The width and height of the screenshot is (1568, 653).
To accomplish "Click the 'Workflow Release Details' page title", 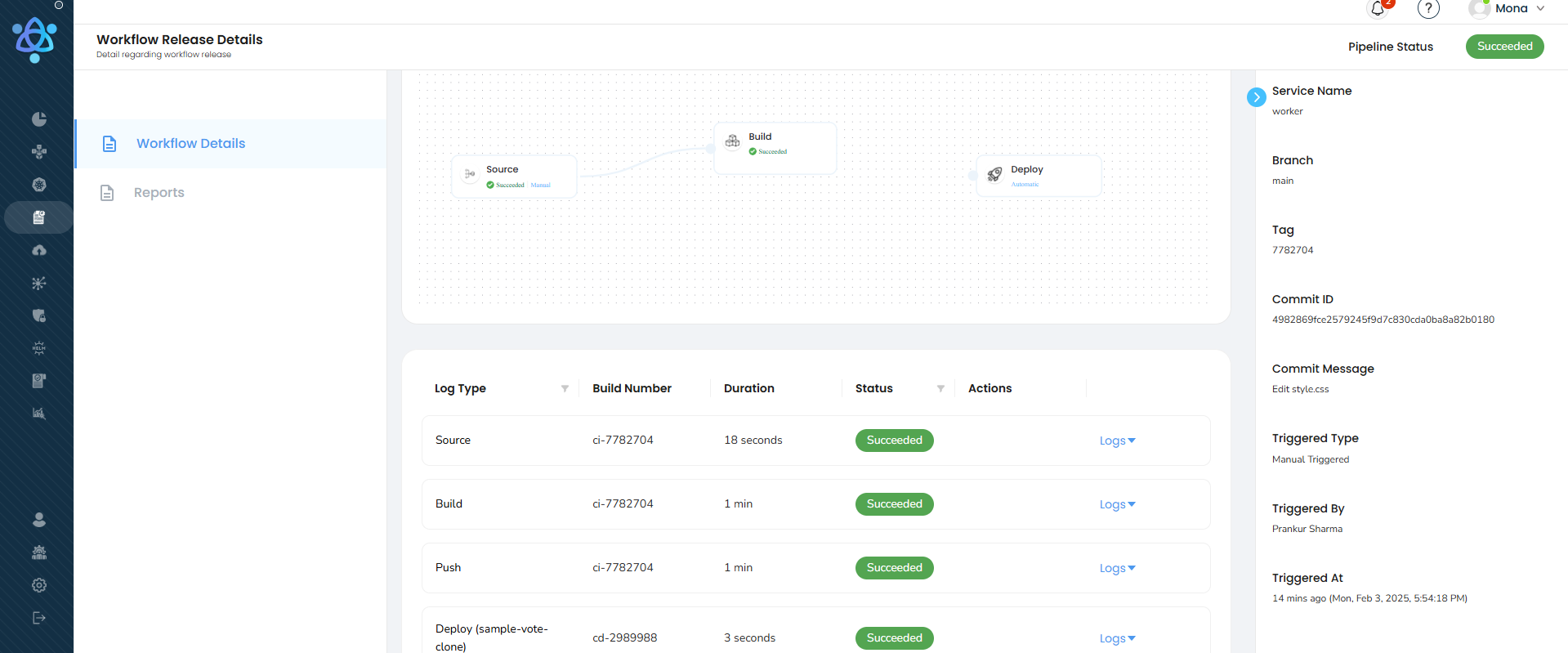I will pyautogui.click(x=180, y=39).
